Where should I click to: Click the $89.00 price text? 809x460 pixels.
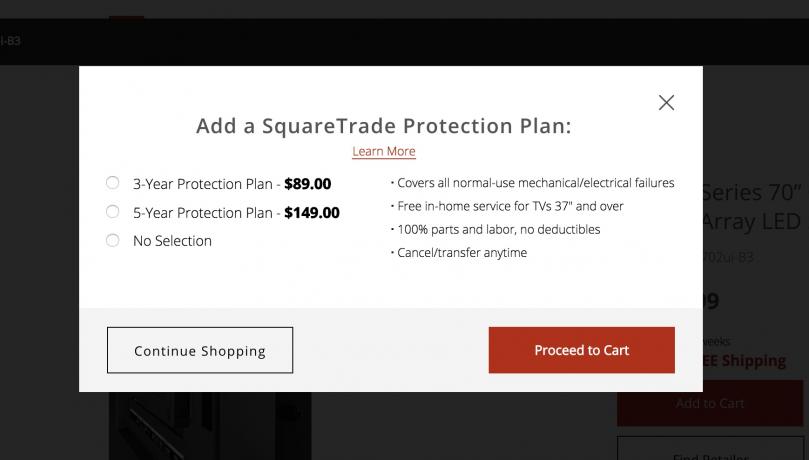click(307, 184)
